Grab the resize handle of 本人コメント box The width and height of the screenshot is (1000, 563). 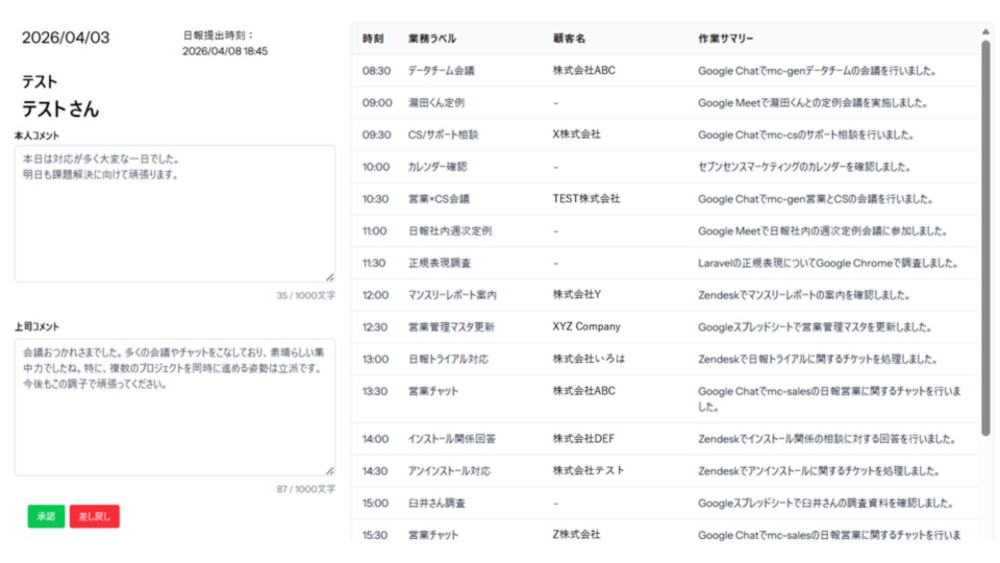click(x=330, y=277)
